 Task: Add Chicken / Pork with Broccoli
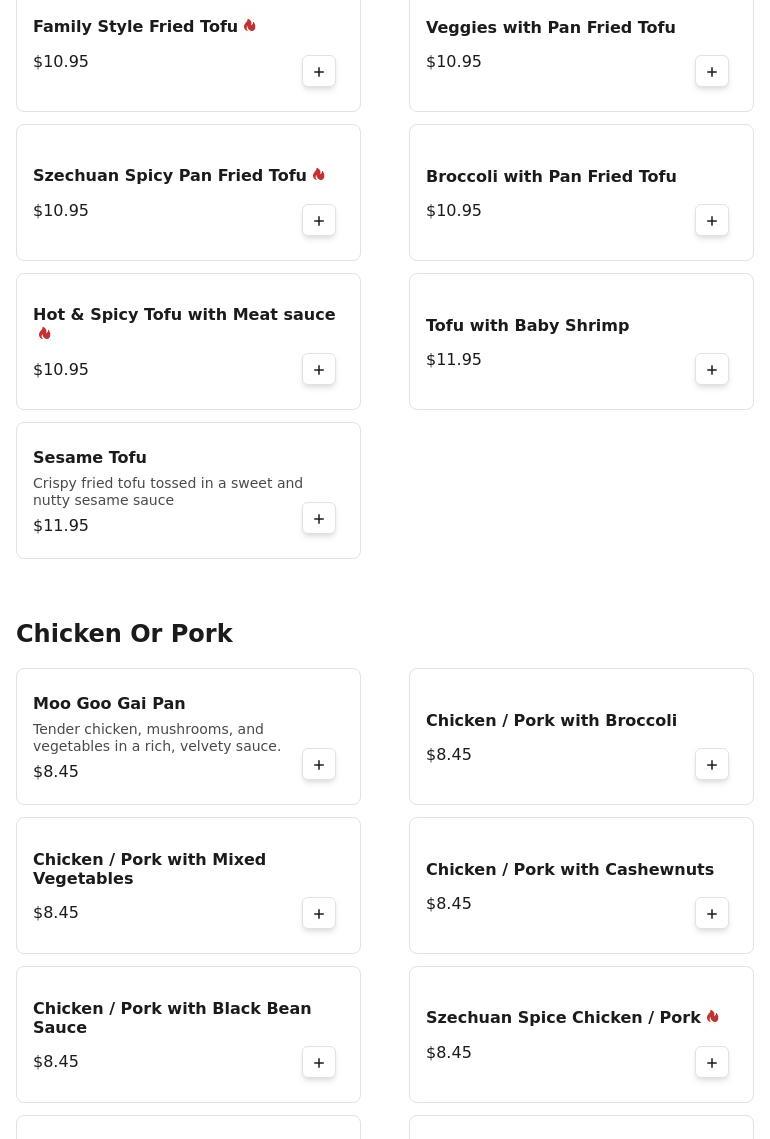click(x=712, y=764)
